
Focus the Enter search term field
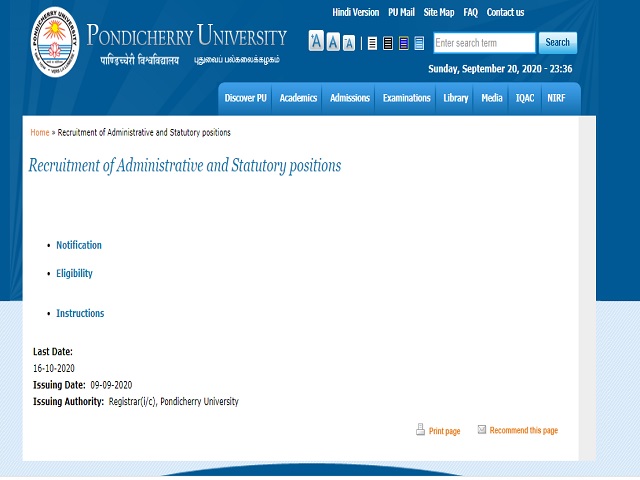coord(484,43)
